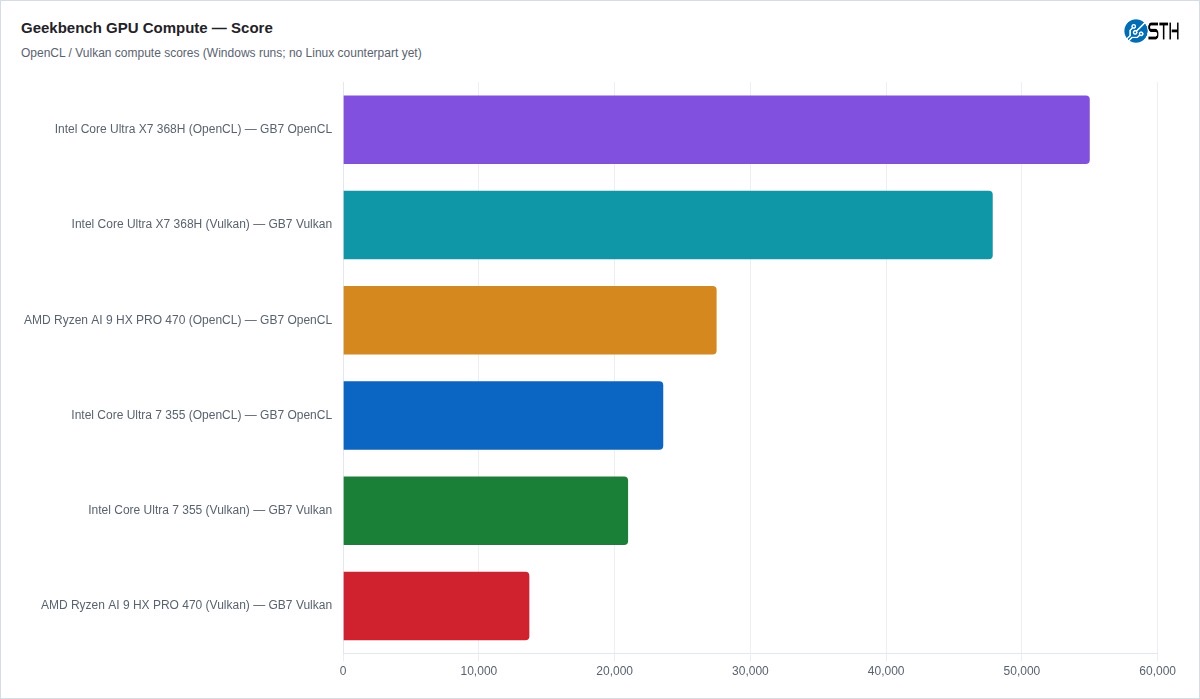Select the blue Core Ultra 7 355 OpenCL bar
This screenshot has width=1200, height=699.
click(x=503, y=415)
